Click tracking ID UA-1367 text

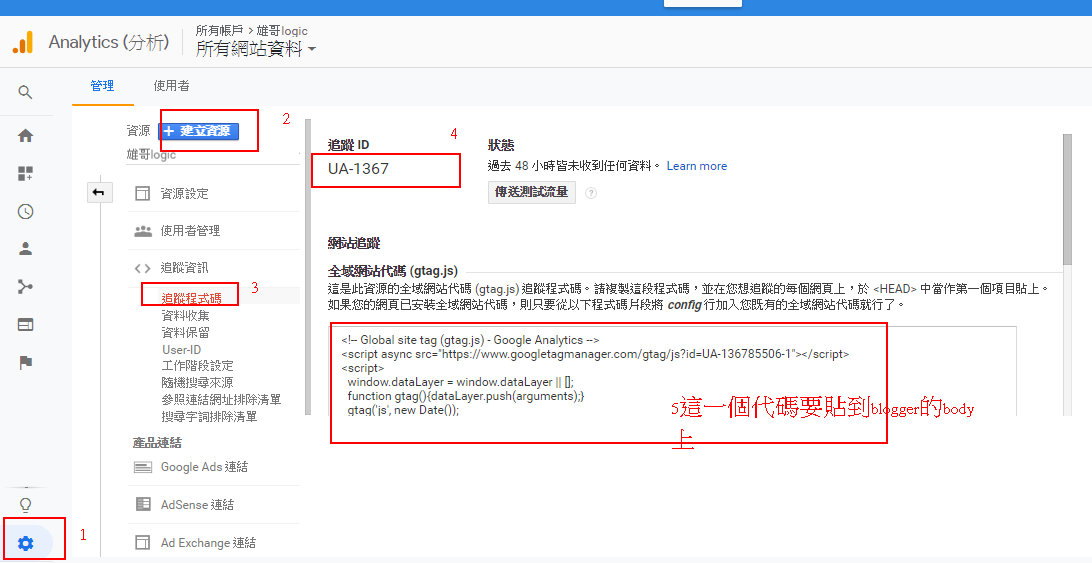(358, 169)
